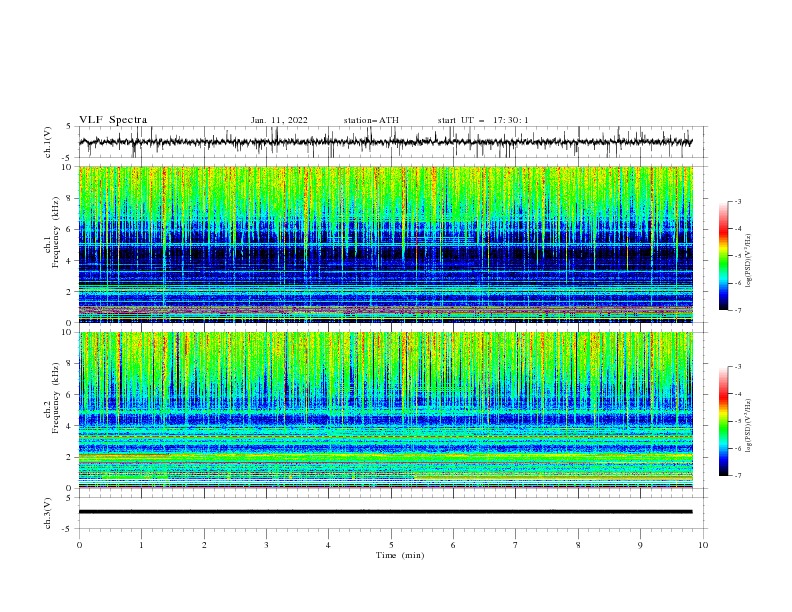Image resolution: width=792 pixels, height=612 pixels.
Task: Click the 'Time (min)' axis label
Action: point(400,555)
